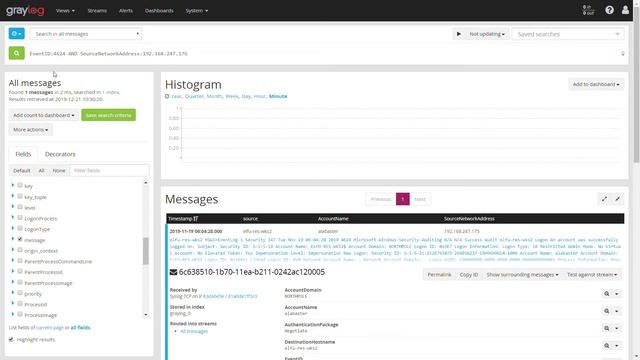Screen dimensions: 640x360
Task: Collapse messages table with second arrow icon
Action: tap(618, 199)
